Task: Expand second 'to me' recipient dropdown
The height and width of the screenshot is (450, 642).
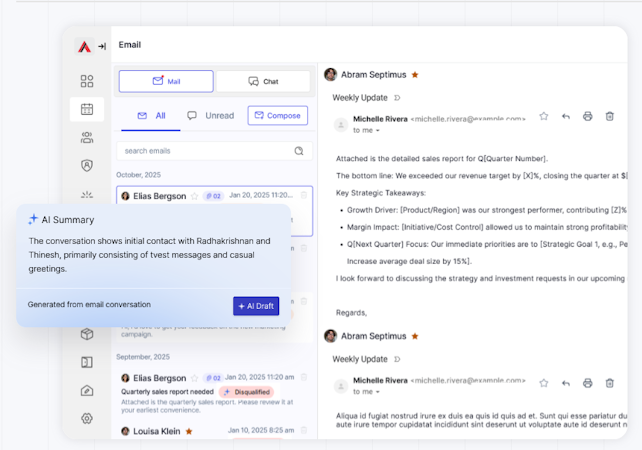Action: (x=378, y=392)
